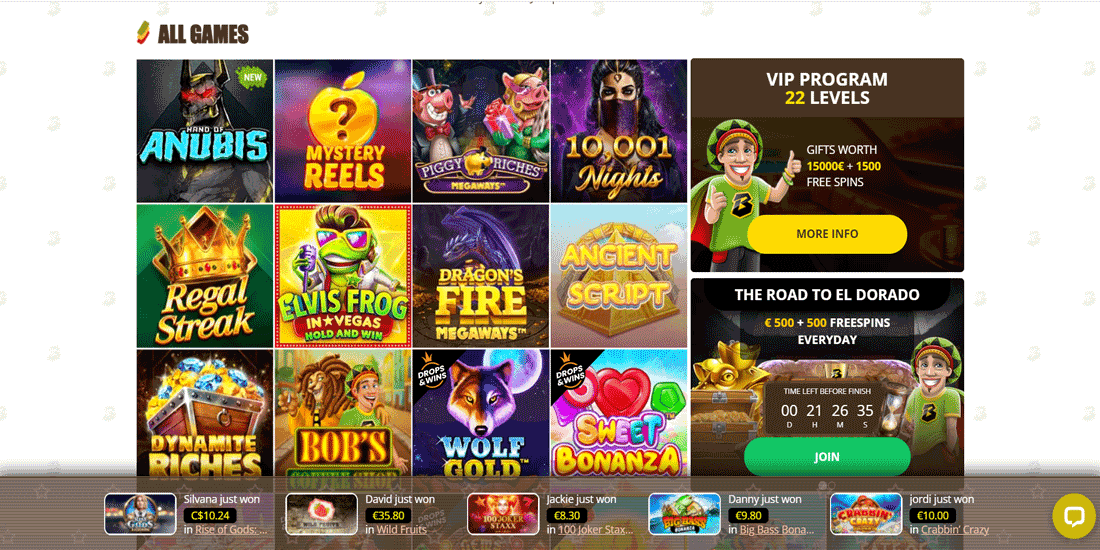Image resolution: width=1100 pixels, height=550 pixels.
Task: Select the Ancient Script game tile
Action: pos(619,276)
